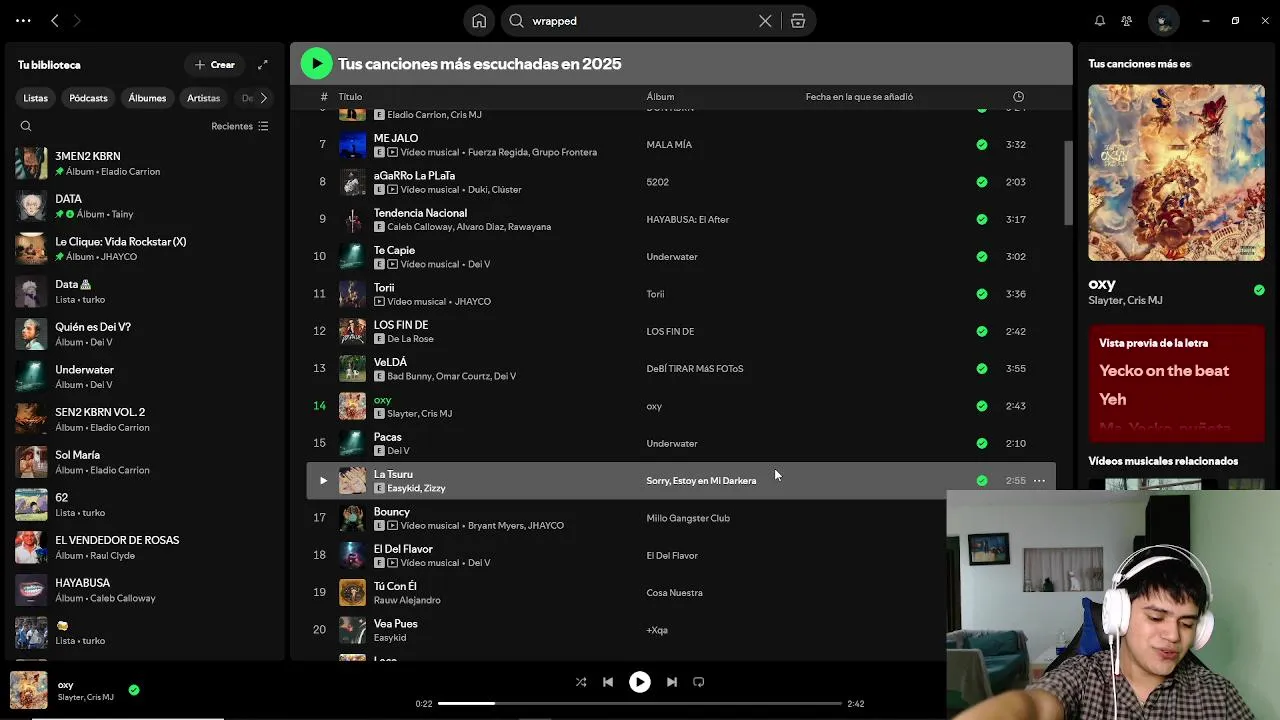Open the lyrics preview card
Image resolution: width=1280 pixels, height=720 pixels.
[1176, 382]
